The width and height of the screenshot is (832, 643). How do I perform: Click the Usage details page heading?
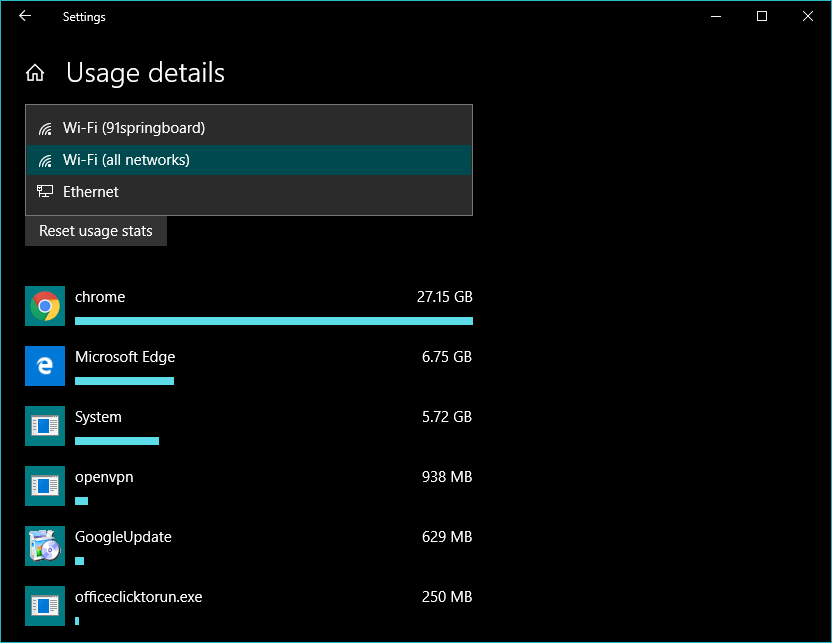(145, 73)
